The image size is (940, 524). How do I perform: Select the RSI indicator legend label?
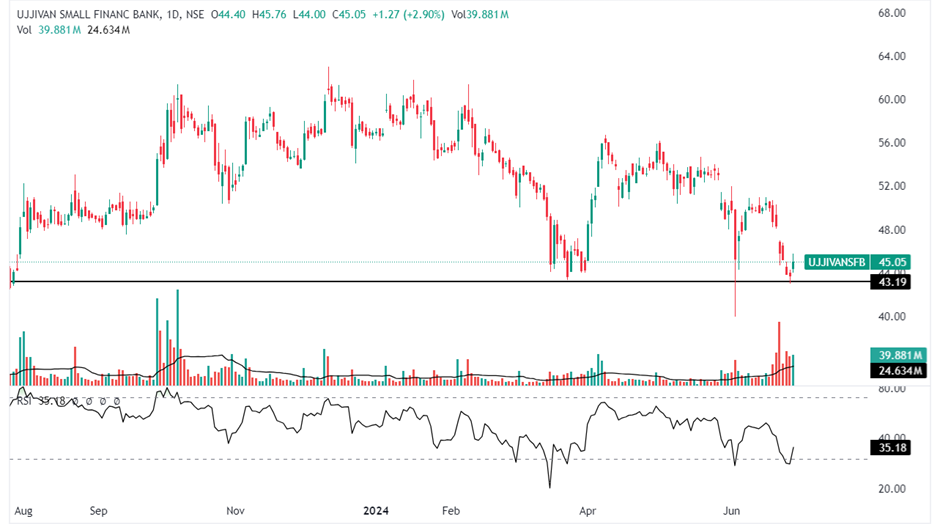point(21,401)
